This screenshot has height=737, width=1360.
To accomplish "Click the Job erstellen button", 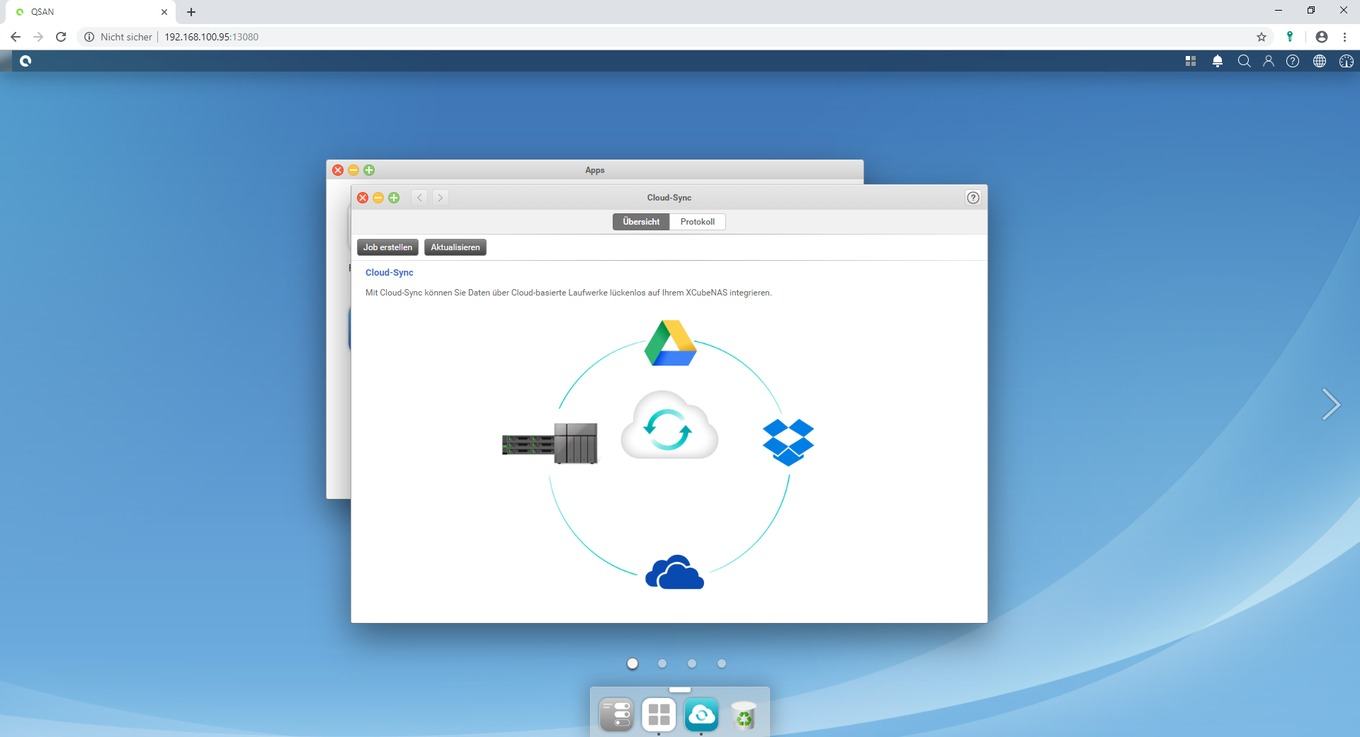I will click(387, 247).
